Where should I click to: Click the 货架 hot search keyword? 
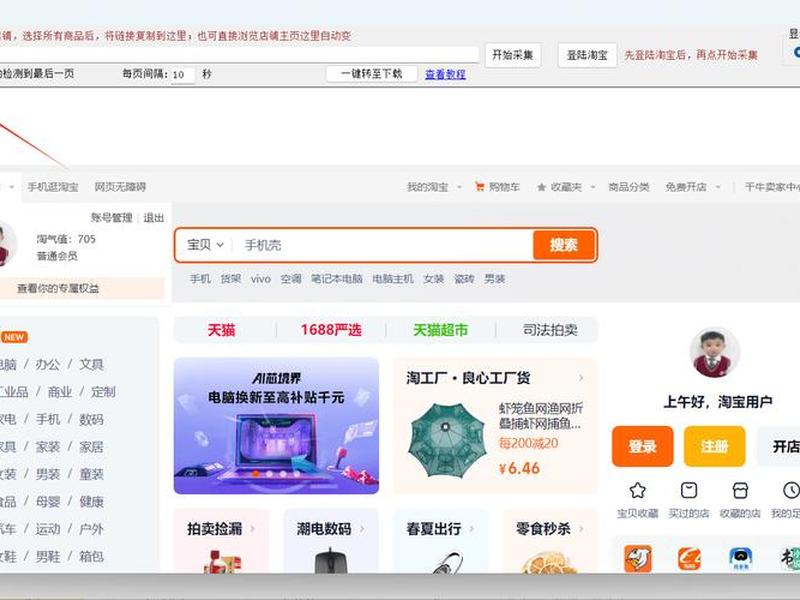click(231, 279)
